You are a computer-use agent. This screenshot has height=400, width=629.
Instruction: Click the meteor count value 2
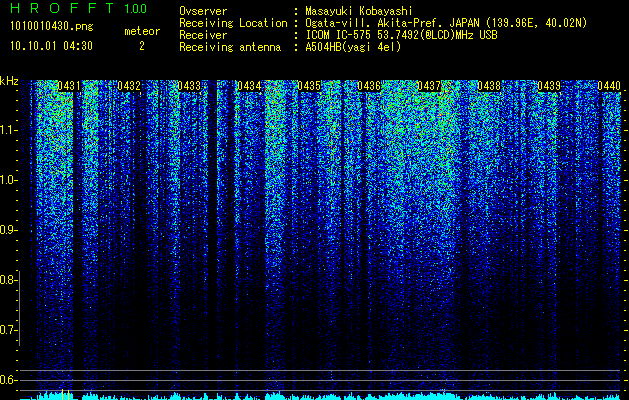point(142,46)
